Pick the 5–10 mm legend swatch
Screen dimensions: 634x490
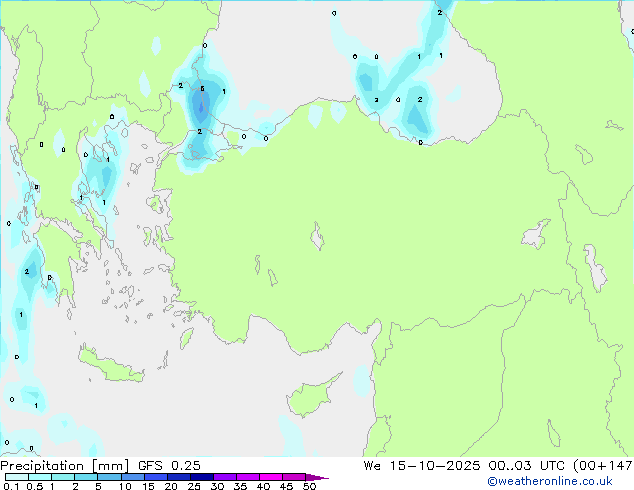point(109,477)
